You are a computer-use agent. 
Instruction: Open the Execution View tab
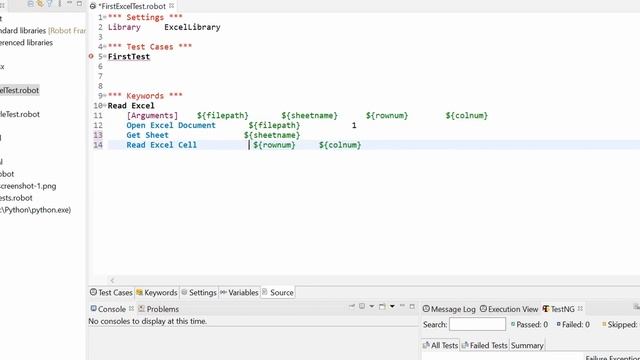tap(509, 309)
